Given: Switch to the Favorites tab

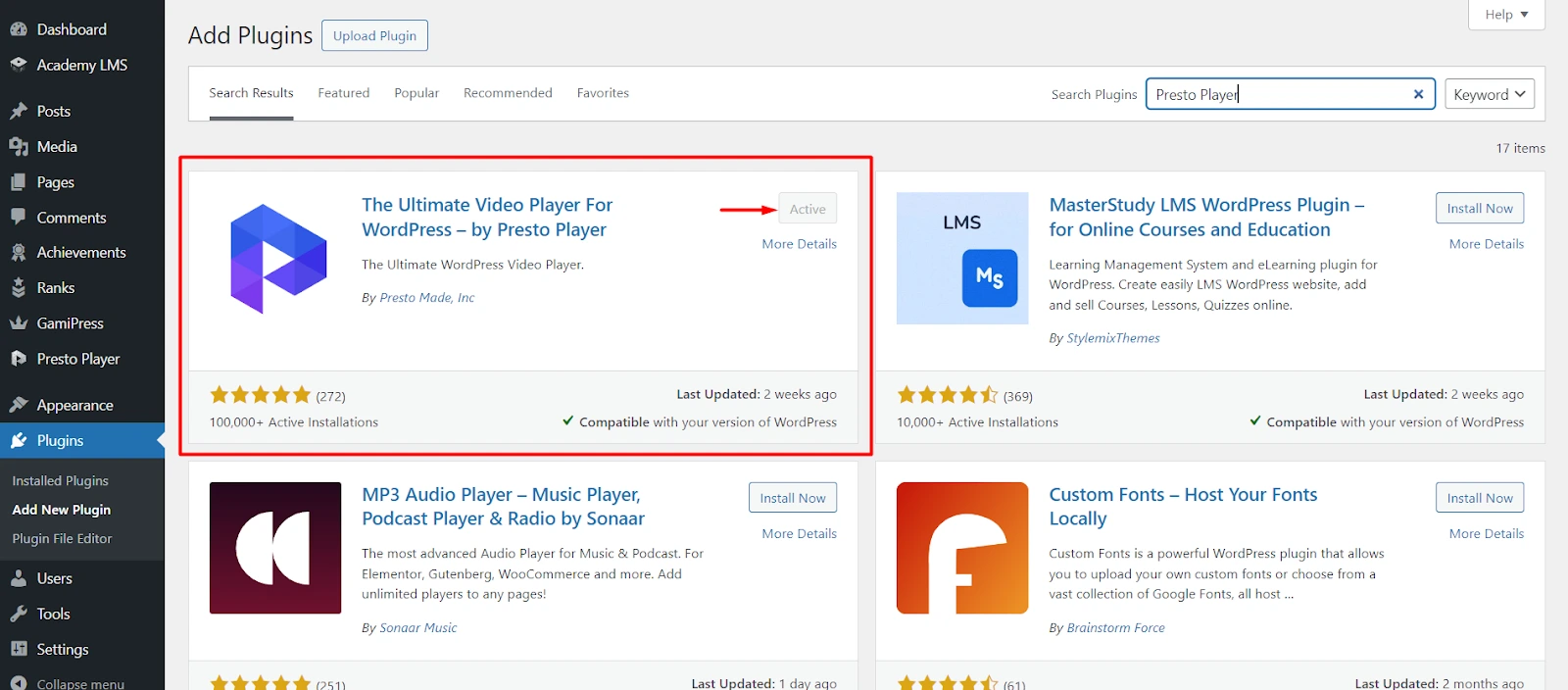Looking at the screenshot, I should [603, 93].
